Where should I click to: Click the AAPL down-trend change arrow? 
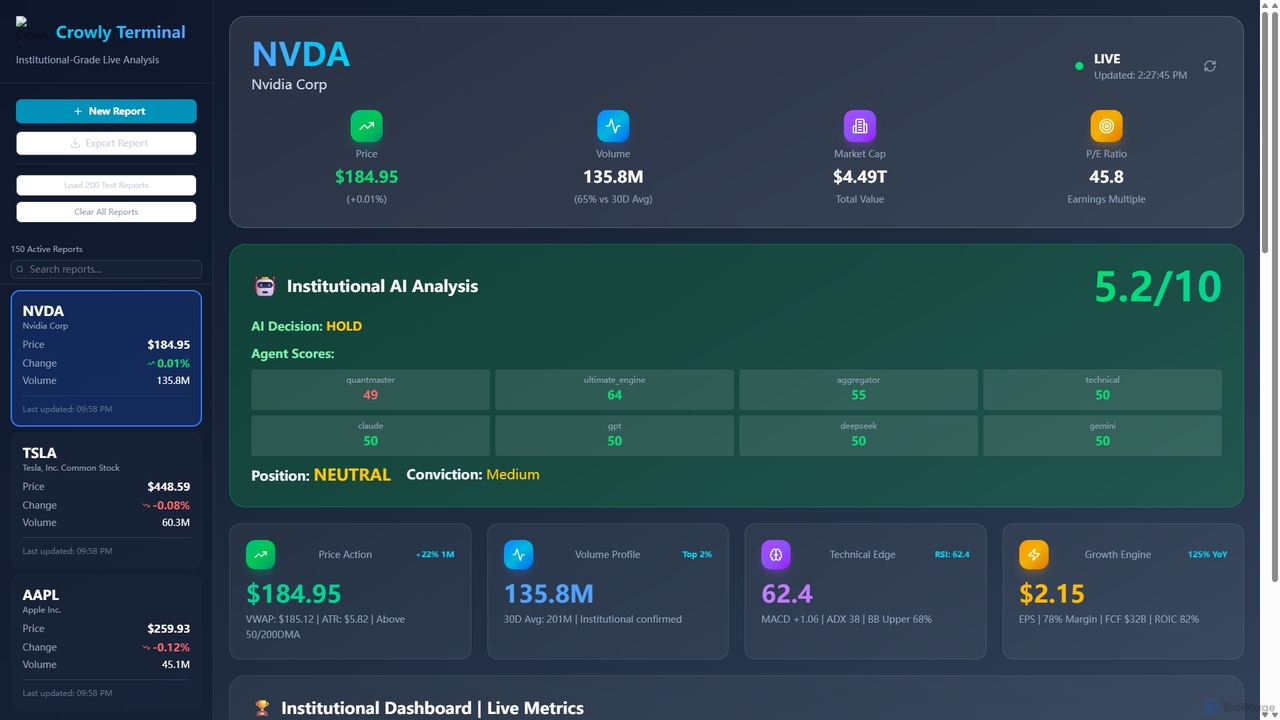point(147,647)
